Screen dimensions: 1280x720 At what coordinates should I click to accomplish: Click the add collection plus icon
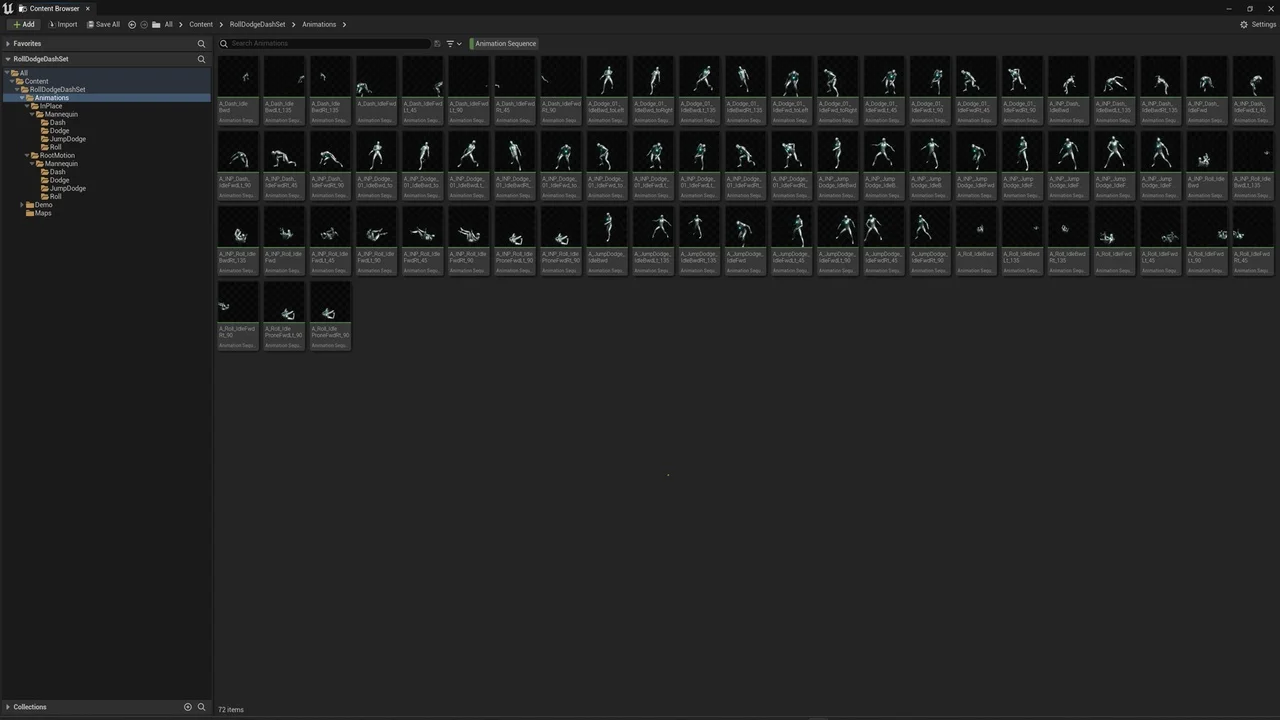[x=187, y=707]
